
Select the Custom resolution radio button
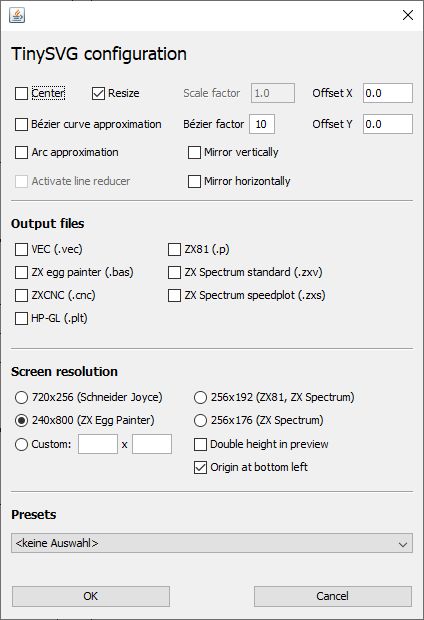(x=21, y=444)
